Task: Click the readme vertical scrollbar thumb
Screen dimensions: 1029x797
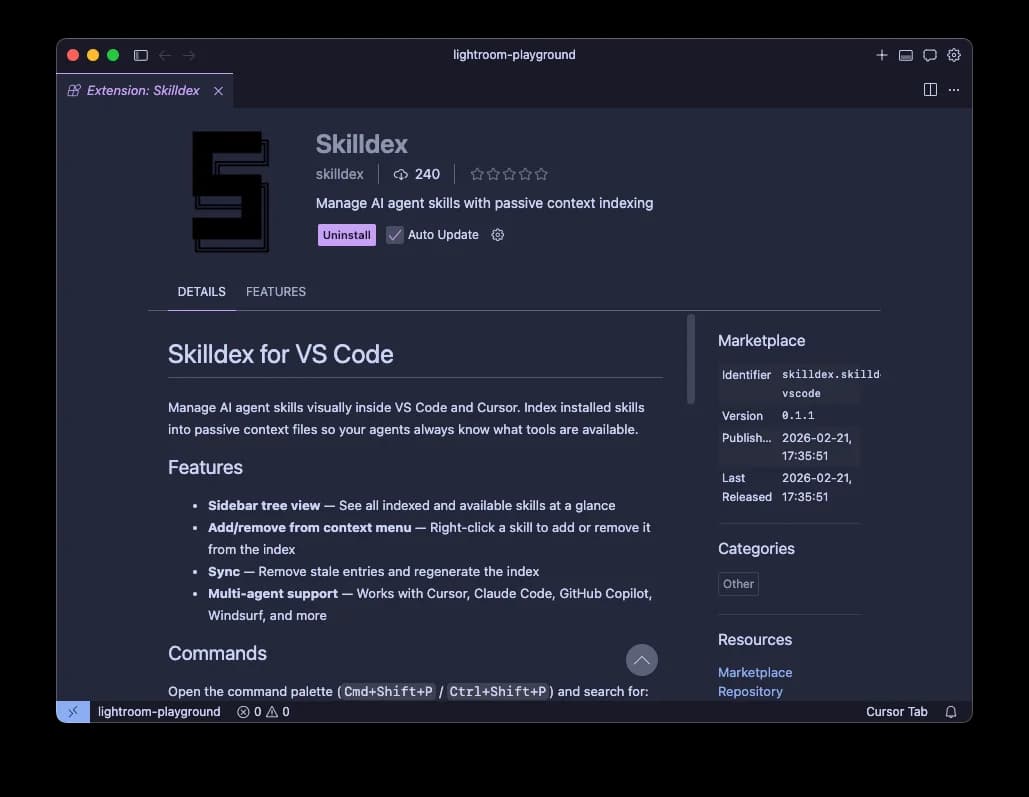Action: pyautogui.click(x=690, y=359)
